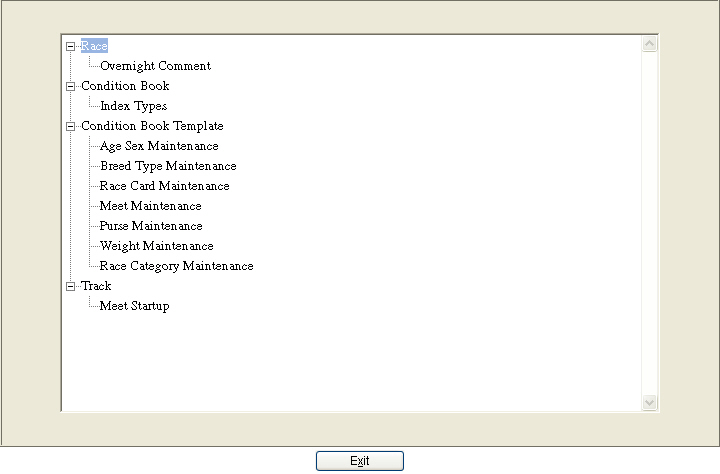Click the scrollbar down arrow
This screenshot has width=720, height=474.
pos(649,402)
